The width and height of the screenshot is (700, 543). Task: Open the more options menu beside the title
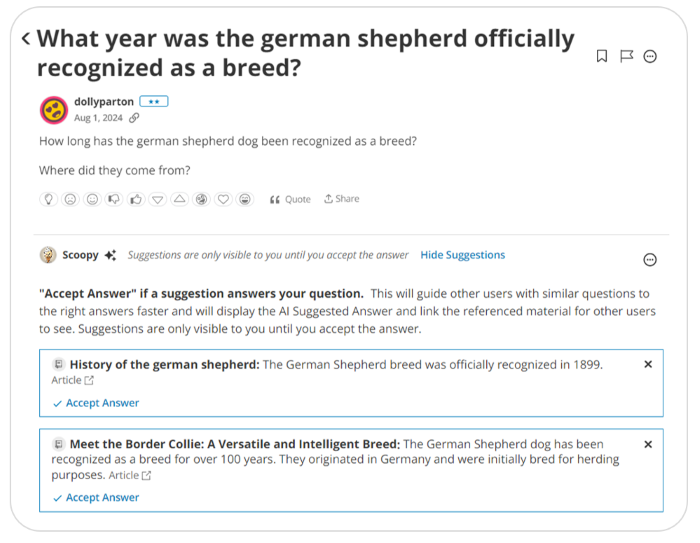[x=650, y=56]
